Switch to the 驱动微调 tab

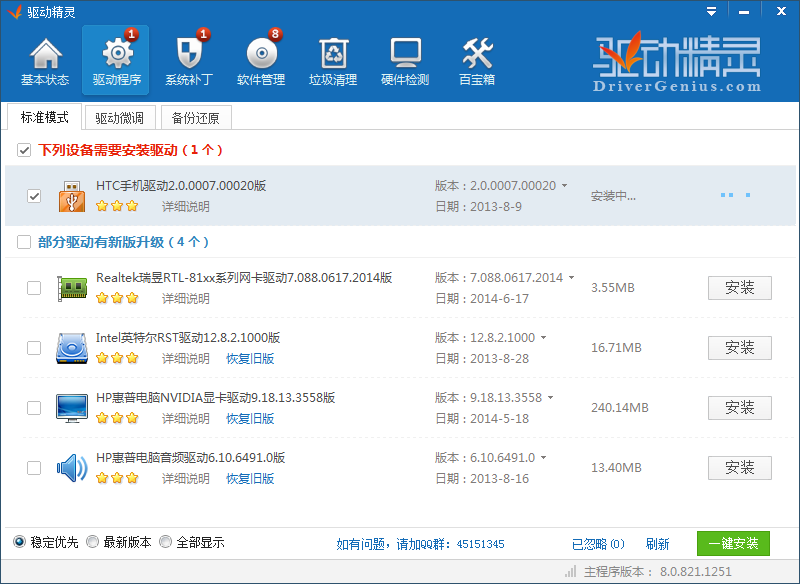119,118
